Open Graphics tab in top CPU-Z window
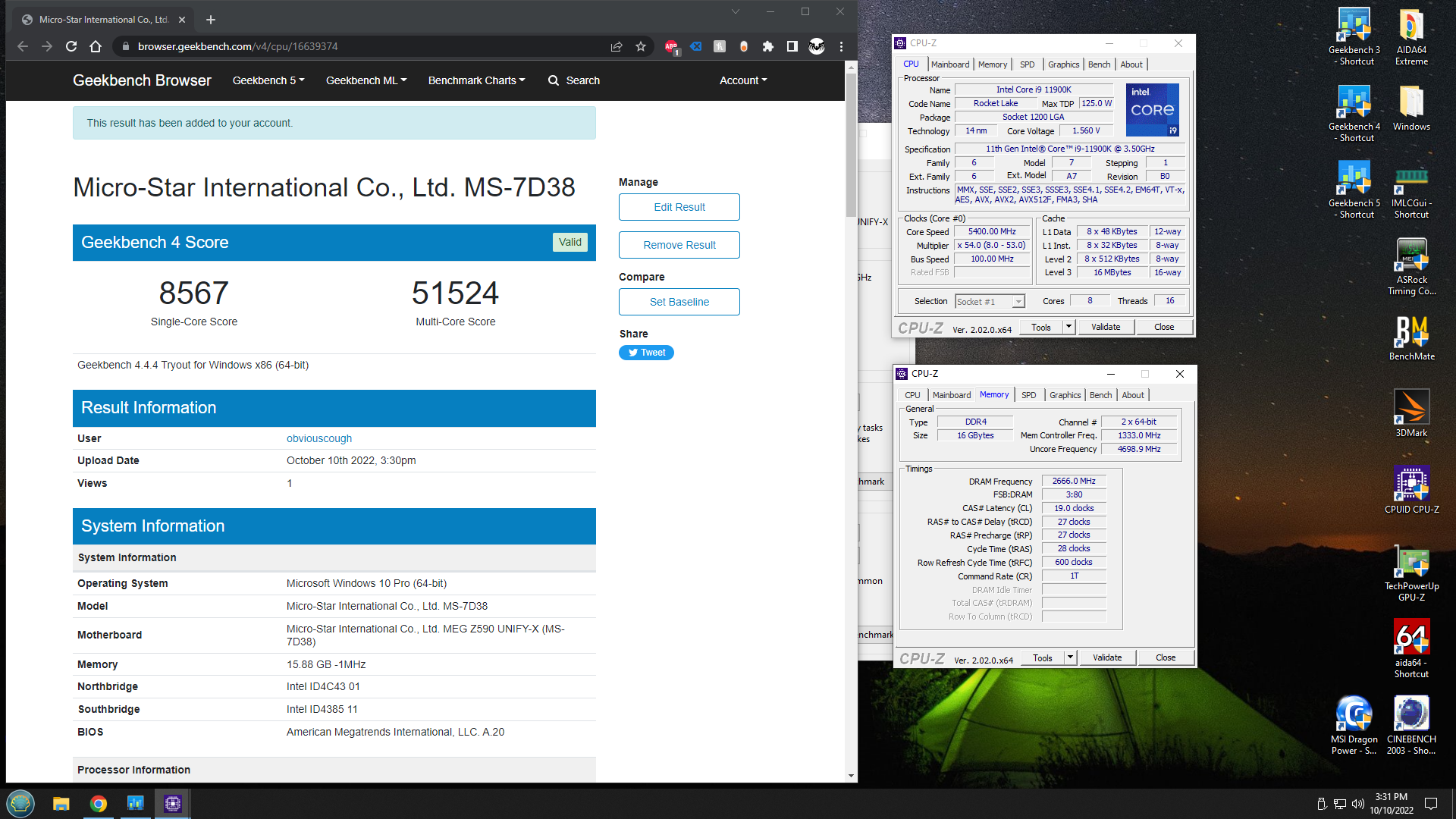The width and height of the screenshot is (1456, 819). 1064,64
